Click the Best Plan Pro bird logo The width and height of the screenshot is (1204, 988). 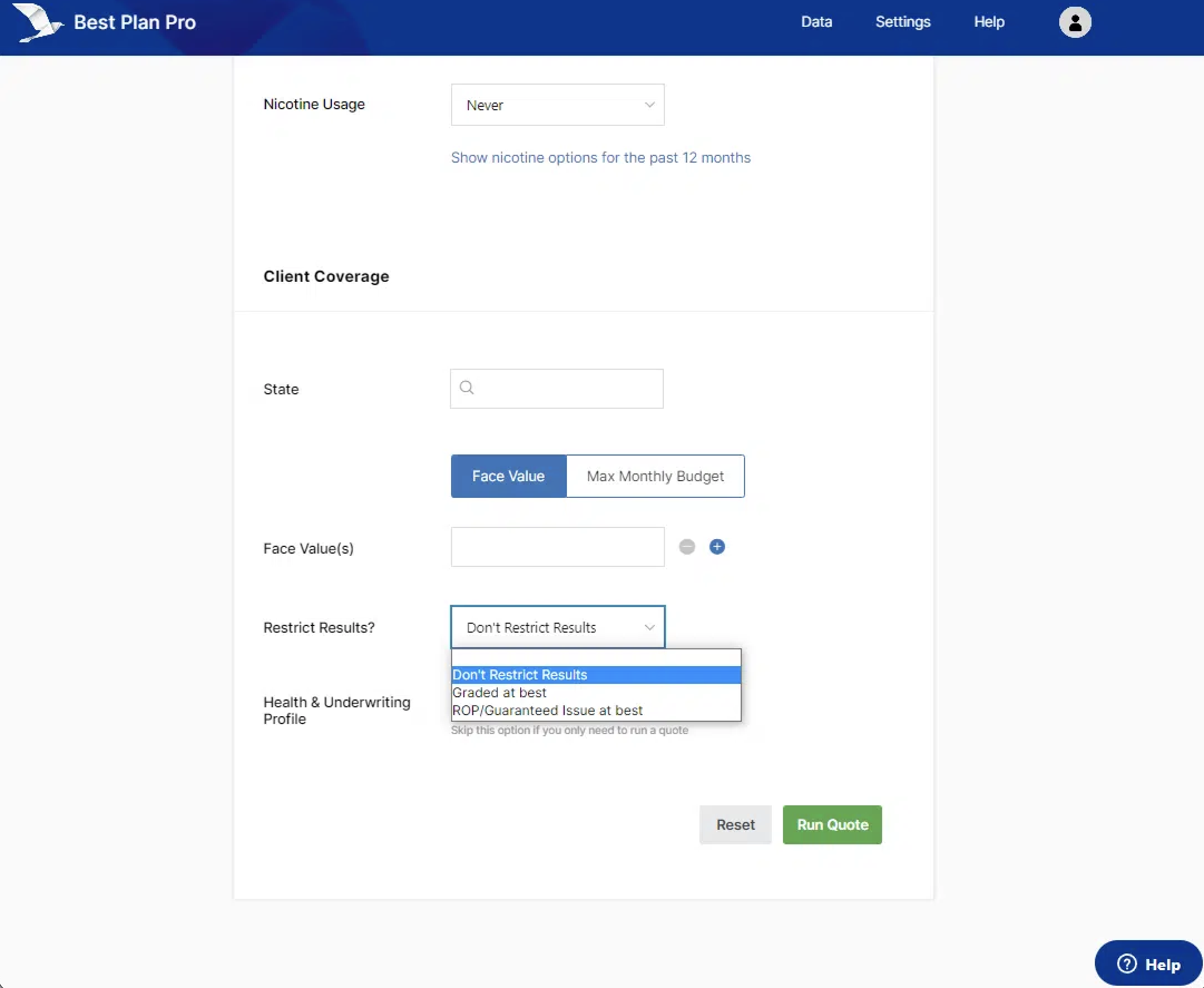37,23
